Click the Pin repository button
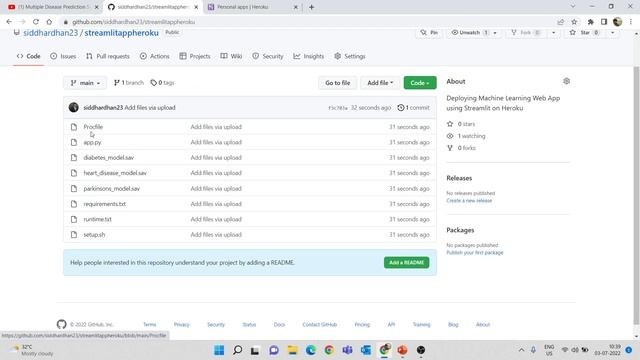This screenshot has height=360, width=640. click(x=429, y=33)
